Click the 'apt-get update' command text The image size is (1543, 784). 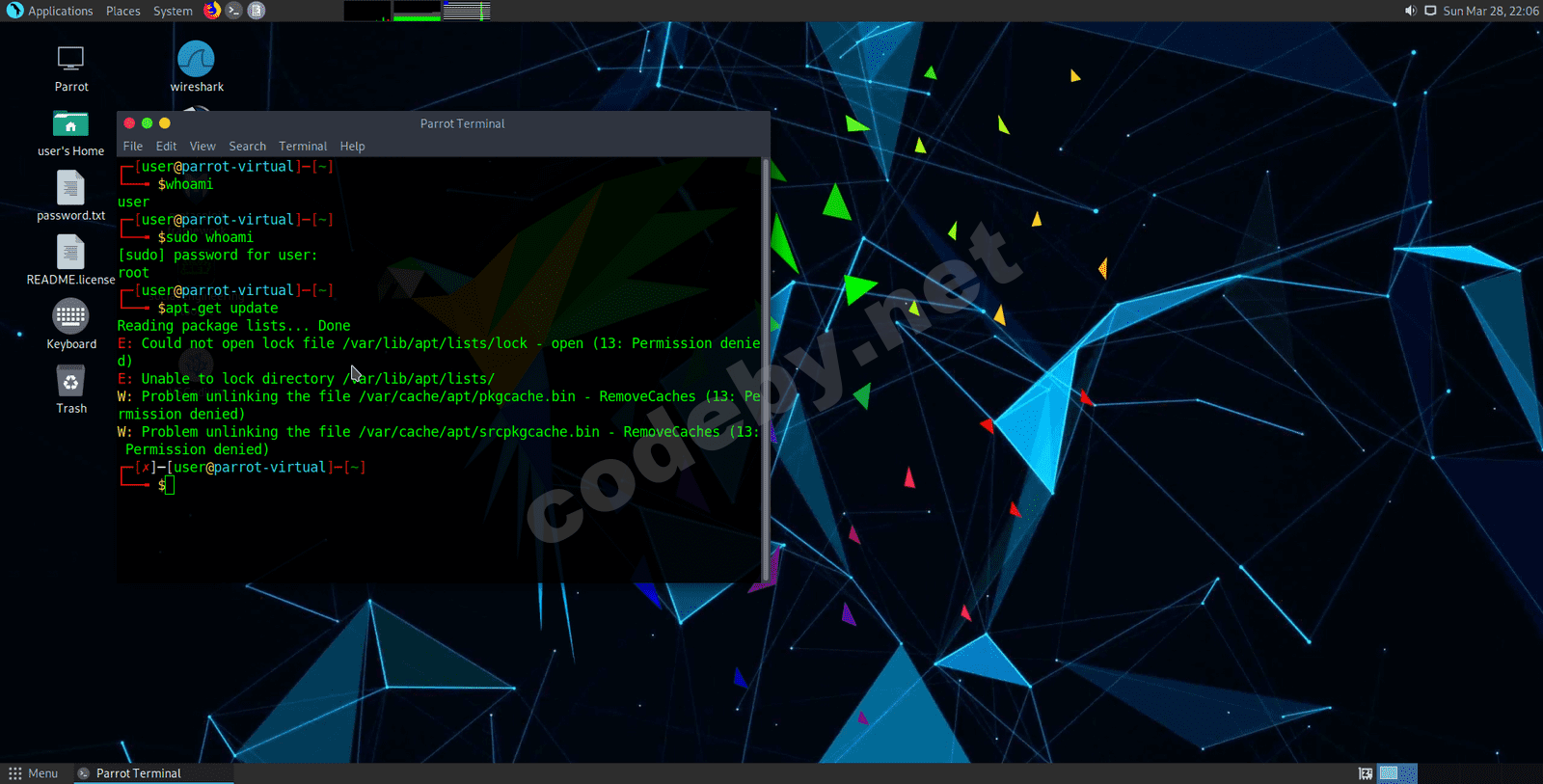[x=222, y=309]
